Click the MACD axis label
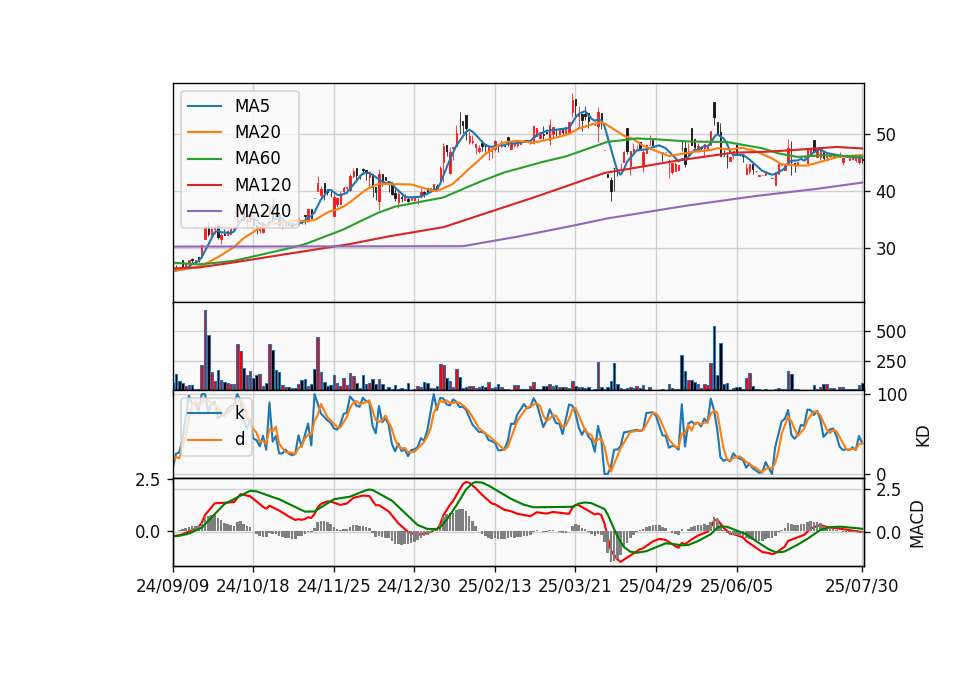Image resolution: width=960 pixels, height=690 pixels. (x=917, y=524)
